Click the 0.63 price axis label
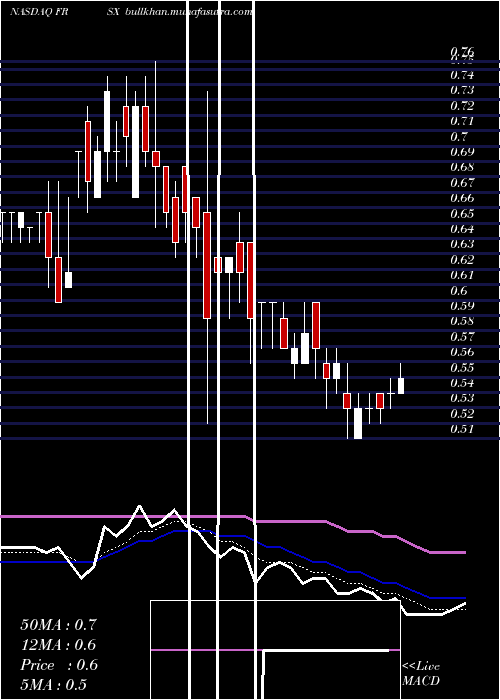500x700 pixels. (462, 244)
